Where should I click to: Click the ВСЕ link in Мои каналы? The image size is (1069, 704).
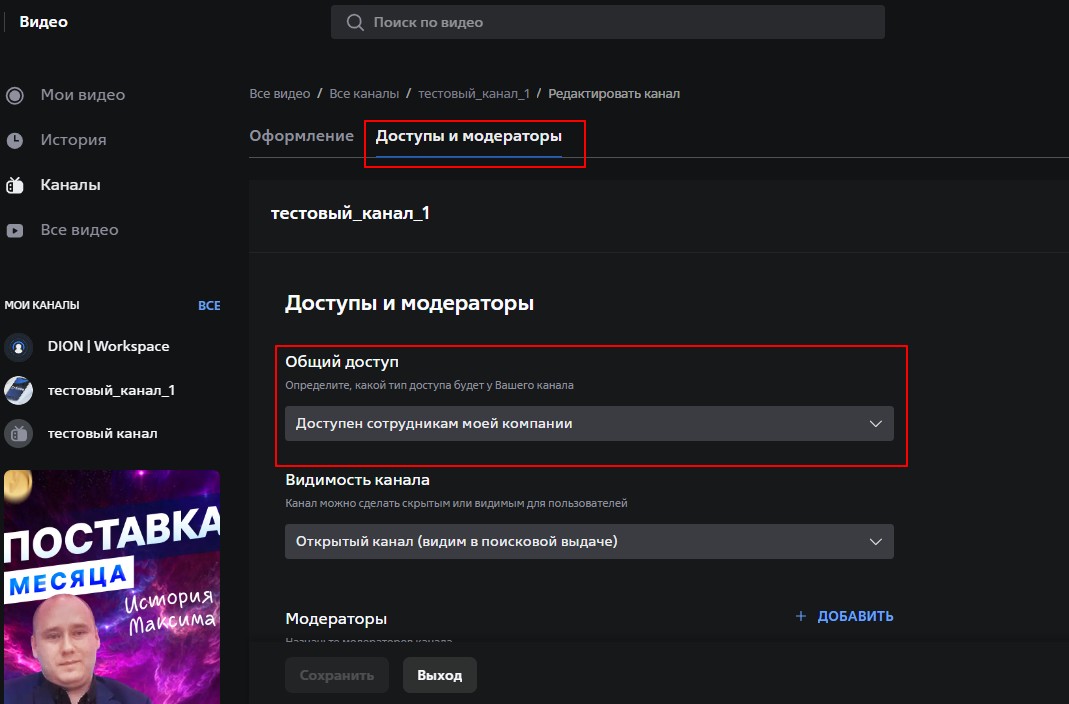209,305
